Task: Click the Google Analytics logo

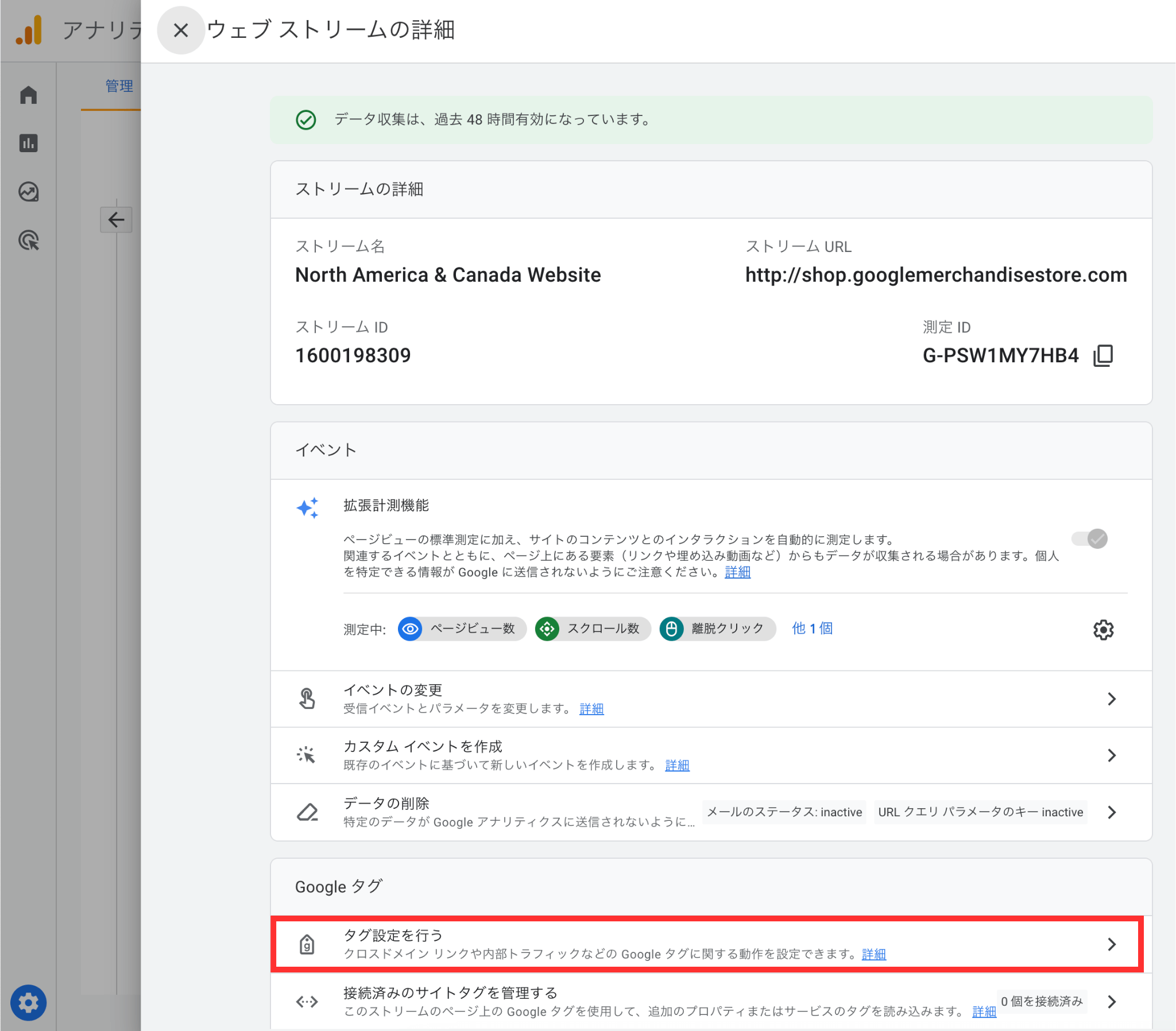Action: 29,30
